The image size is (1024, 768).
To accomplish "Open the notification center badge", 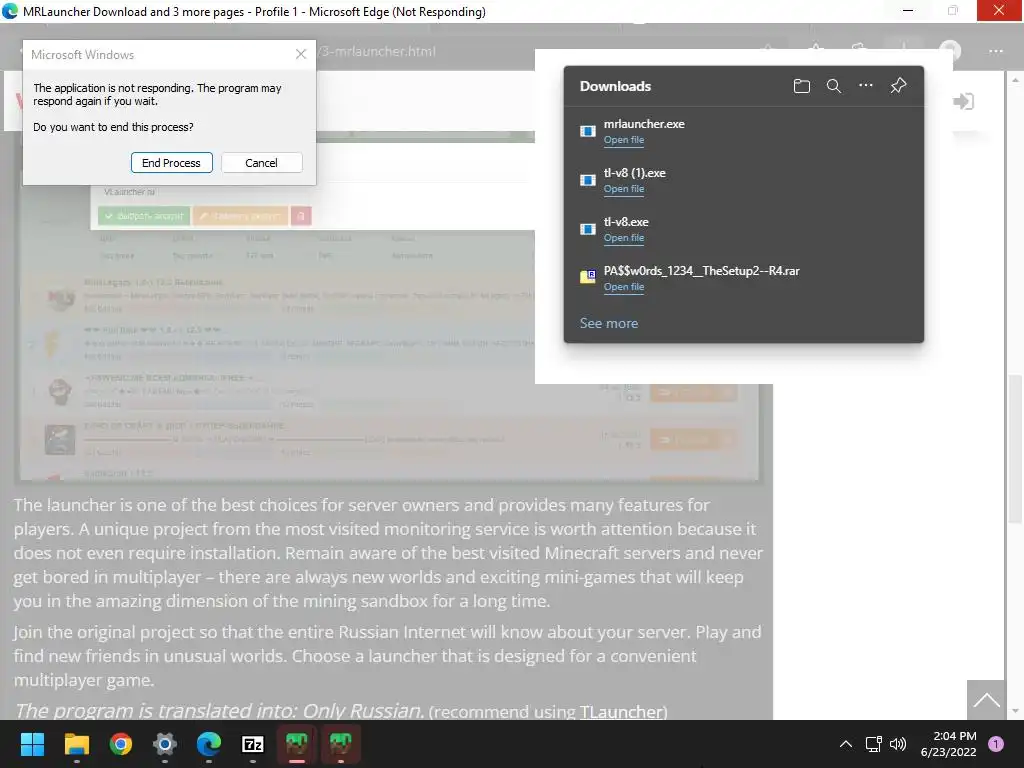I will (x=996, y=744).
